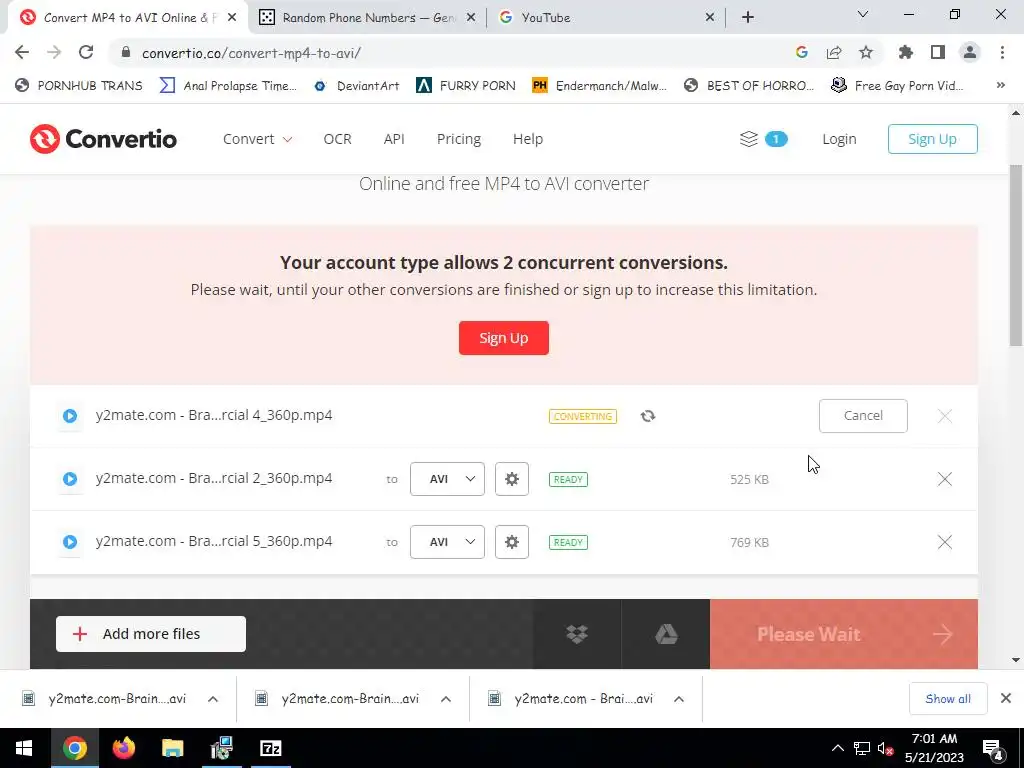Remove Bra...rcial 5_360p.mp4 from the list
Viewport: 1024px width, 768px height.
pos(944,542)
